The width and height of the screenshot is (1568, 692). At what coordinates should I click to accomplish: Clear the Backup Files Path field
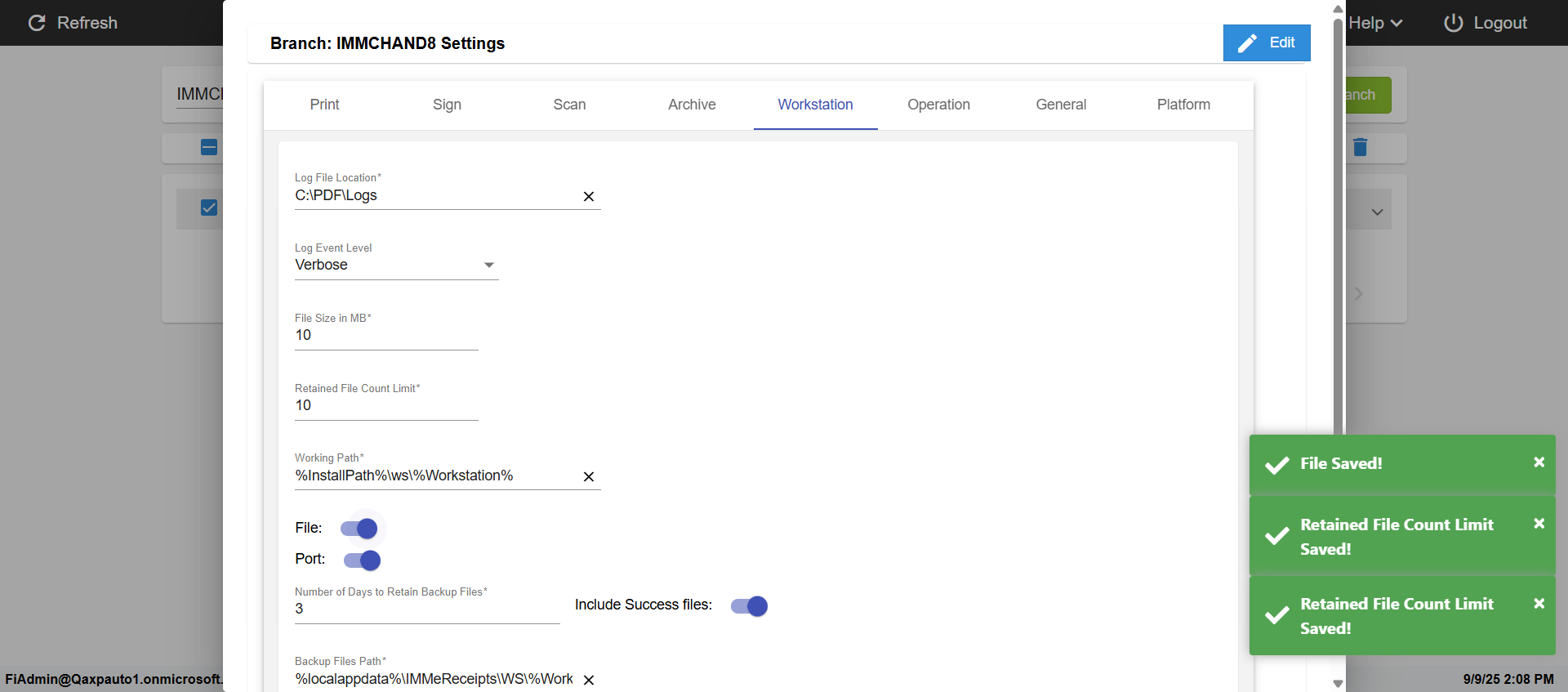pyautogui.click(x=588, y=680)
